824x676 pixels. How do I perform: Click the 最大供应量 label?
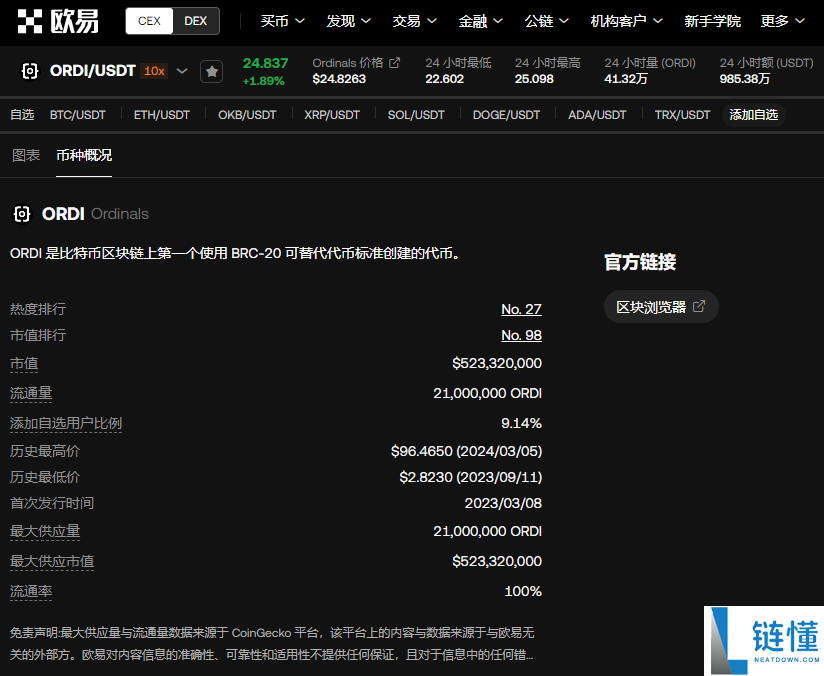tap(45, 531)
